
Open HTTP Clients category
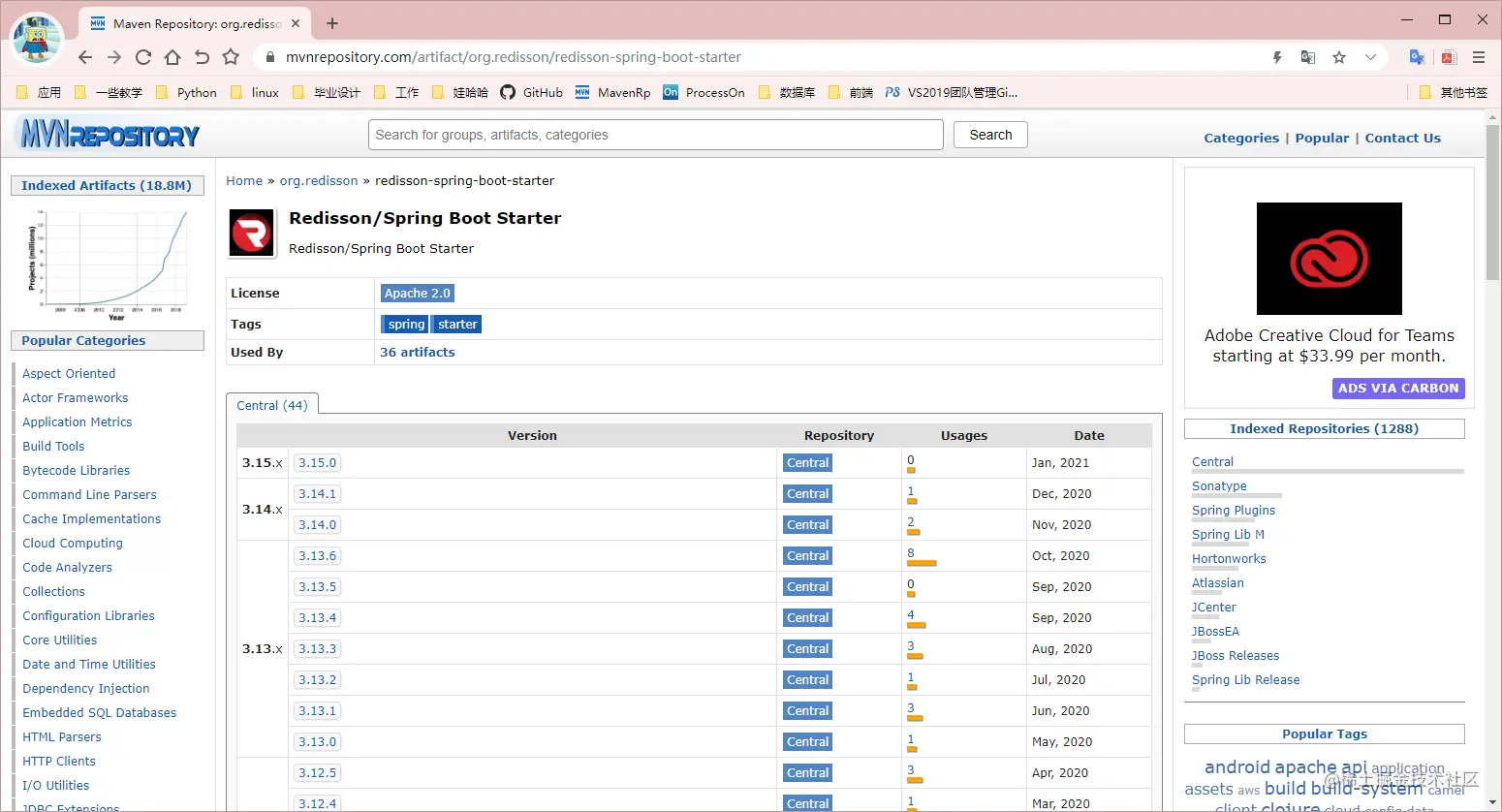point(59,761)
